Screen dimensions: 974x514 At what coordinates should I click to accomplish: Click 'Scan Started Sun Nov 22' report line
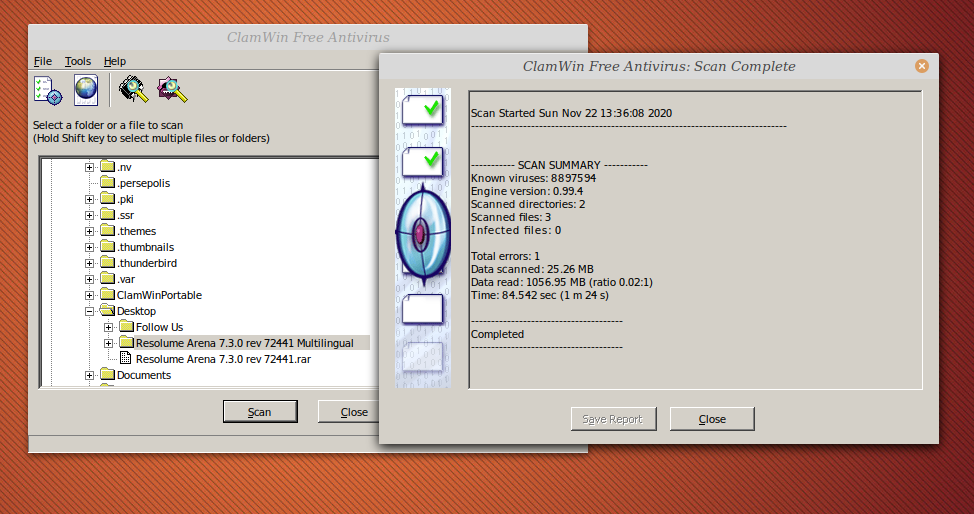571,113
